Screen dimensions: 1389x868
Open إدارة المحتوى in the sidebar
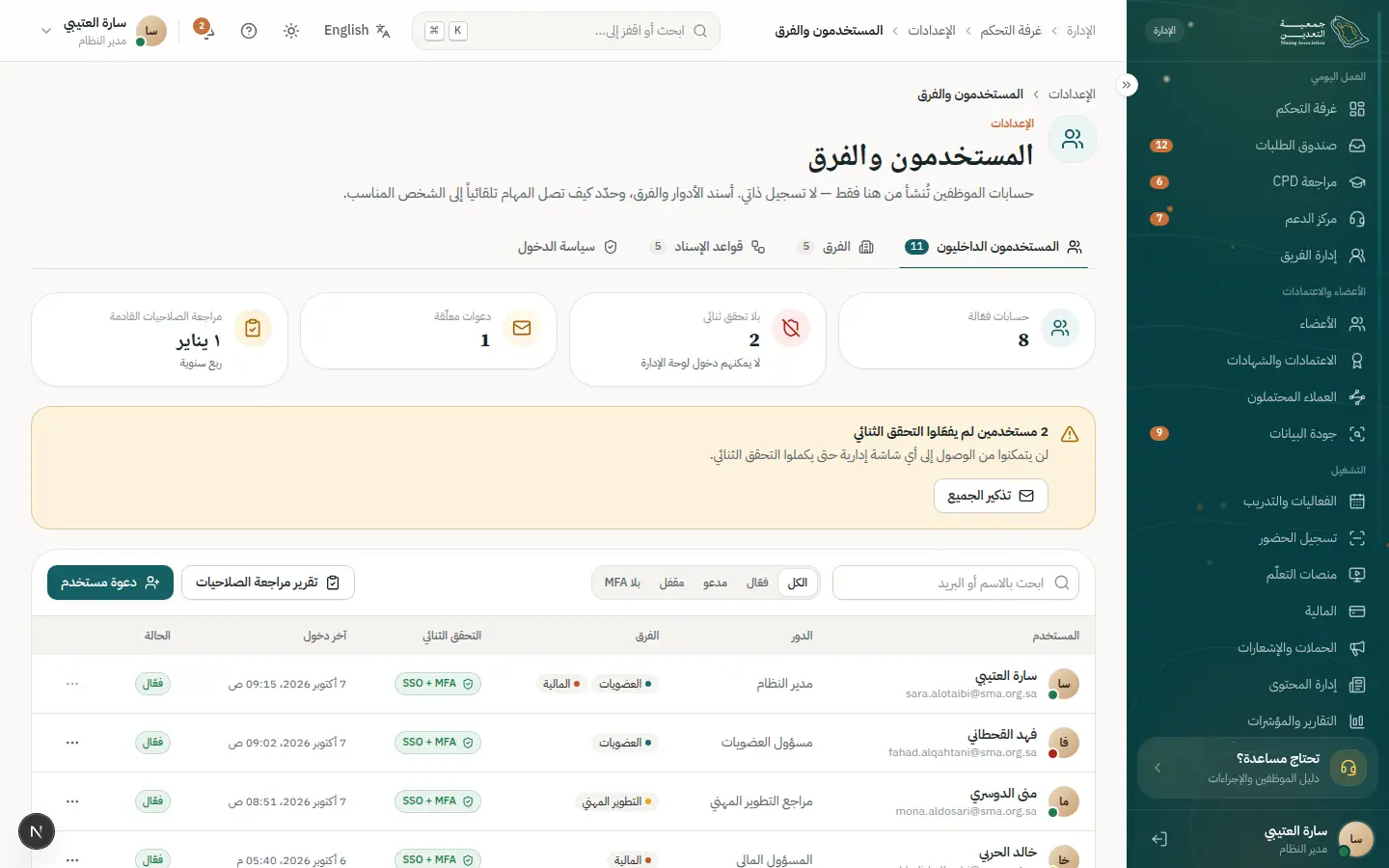[1258, 685]
